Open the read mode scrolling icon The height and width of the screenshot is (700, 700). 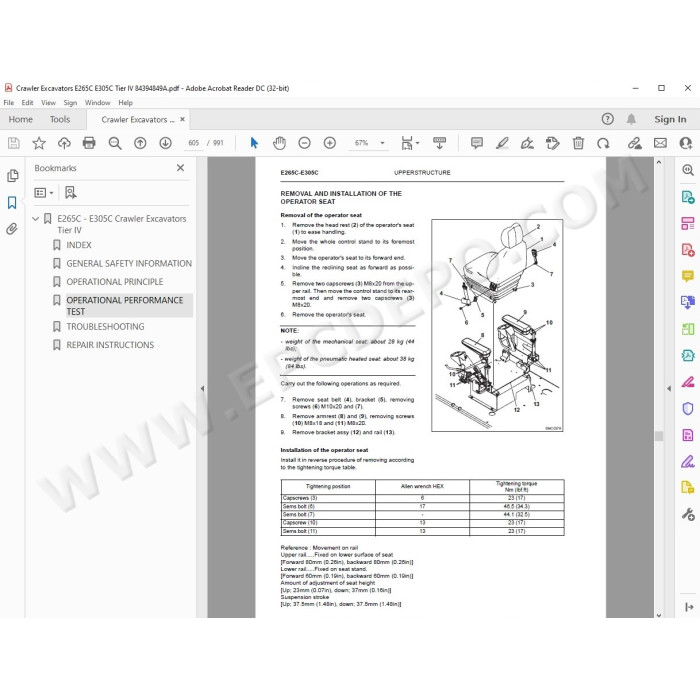439,143
